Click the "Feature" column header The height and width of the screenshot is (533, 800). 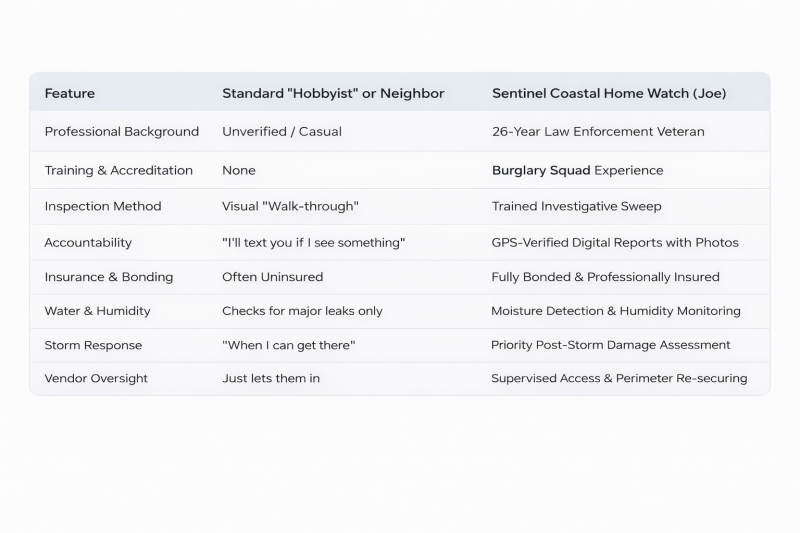[70, 93]
